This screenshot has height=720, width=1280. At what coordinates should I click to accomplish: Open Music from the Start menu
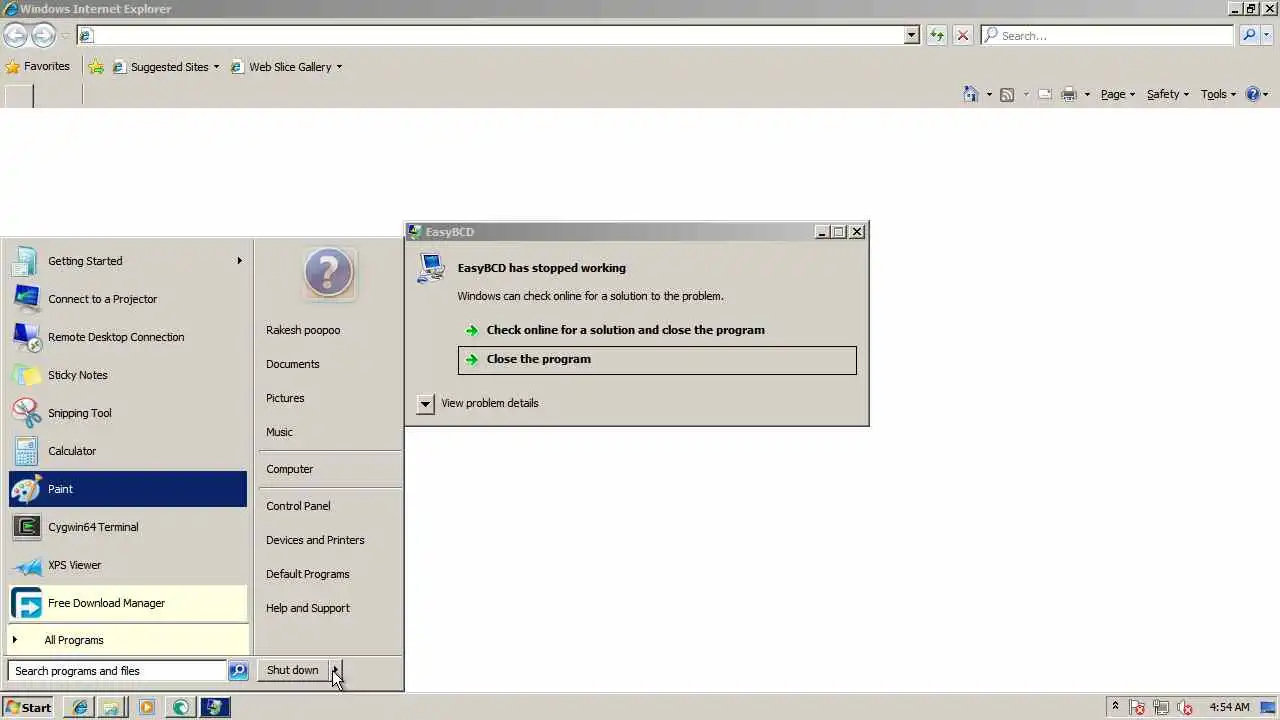(x=279, y=432)
